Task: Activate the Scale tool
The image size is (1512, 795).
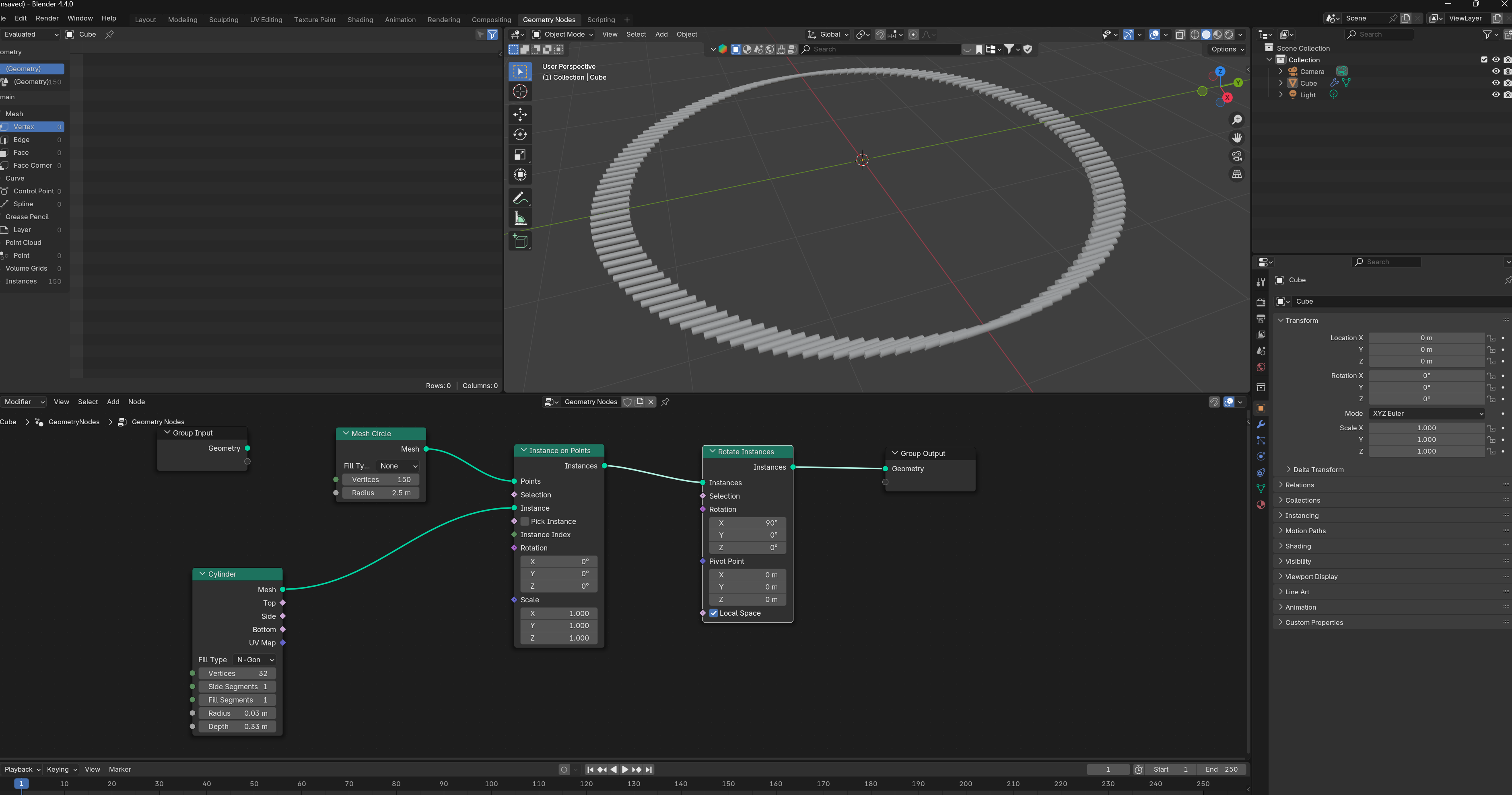Action: click(519, 154)
